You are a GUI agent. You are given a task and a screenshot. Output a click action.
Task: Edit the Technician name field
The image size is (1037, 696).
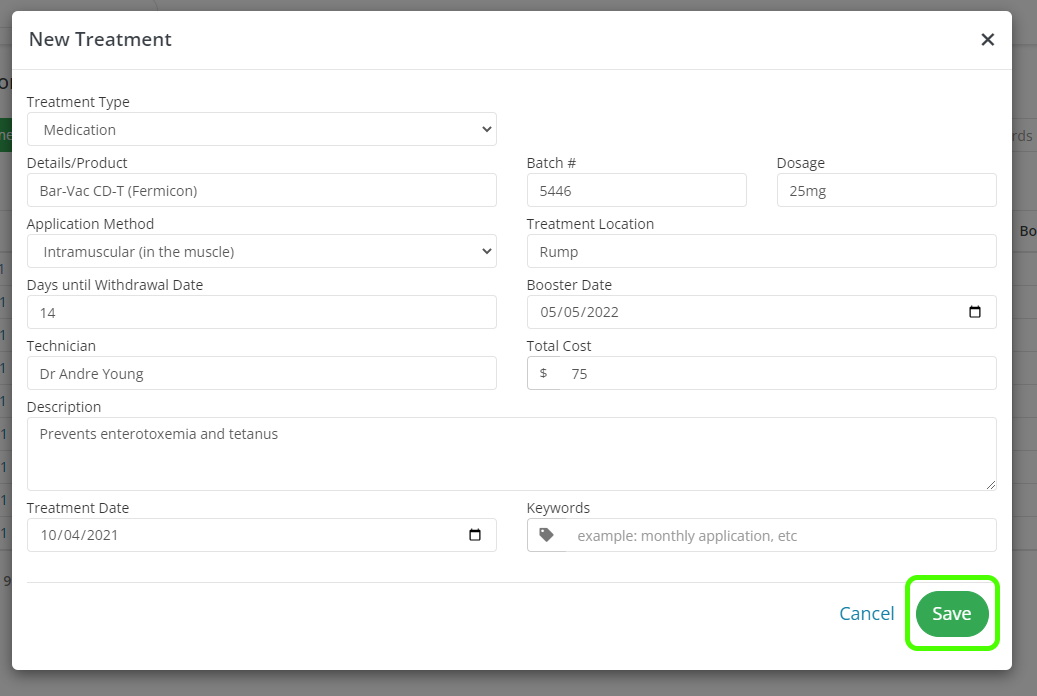(x=261, y=373)
